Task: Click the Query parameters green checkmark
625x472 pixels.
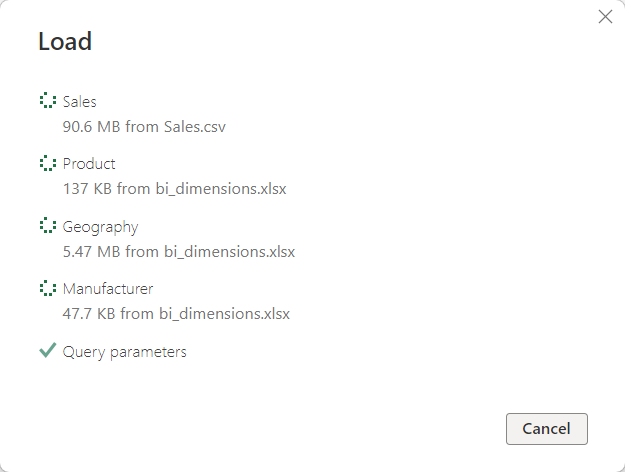Action: pos(46,351)
